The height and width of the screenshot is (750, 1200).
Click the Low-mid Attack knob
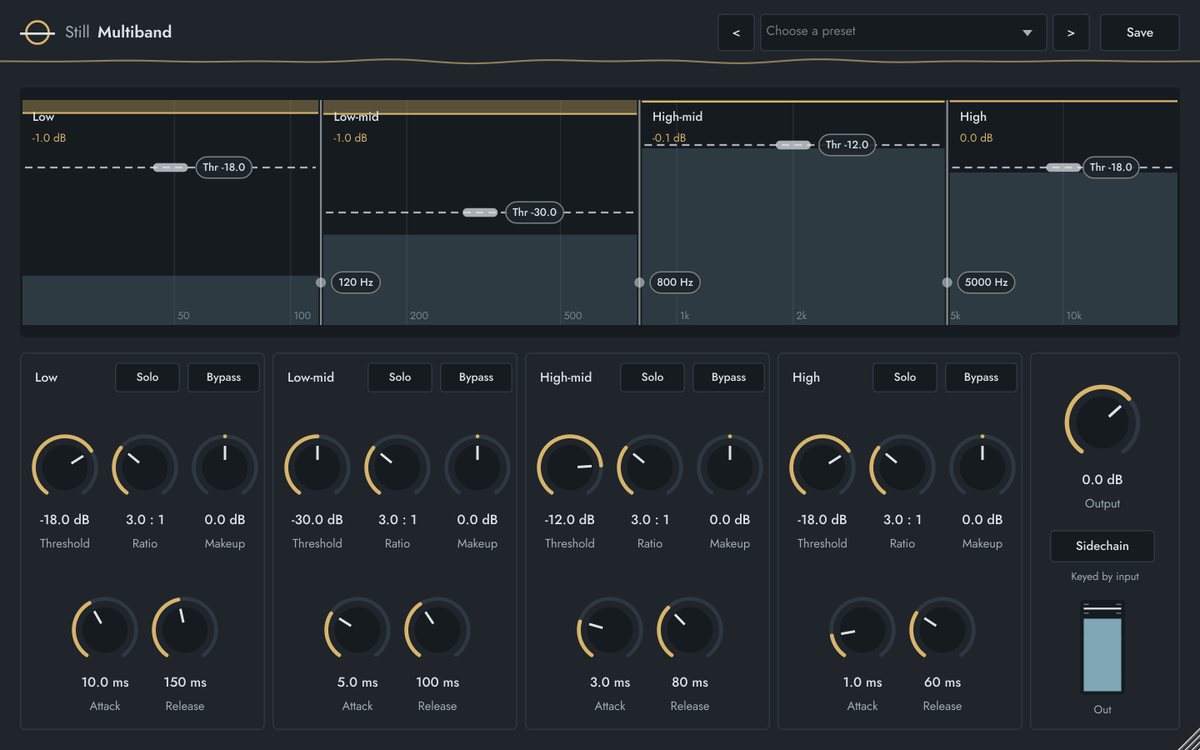[x=357, y=630]
